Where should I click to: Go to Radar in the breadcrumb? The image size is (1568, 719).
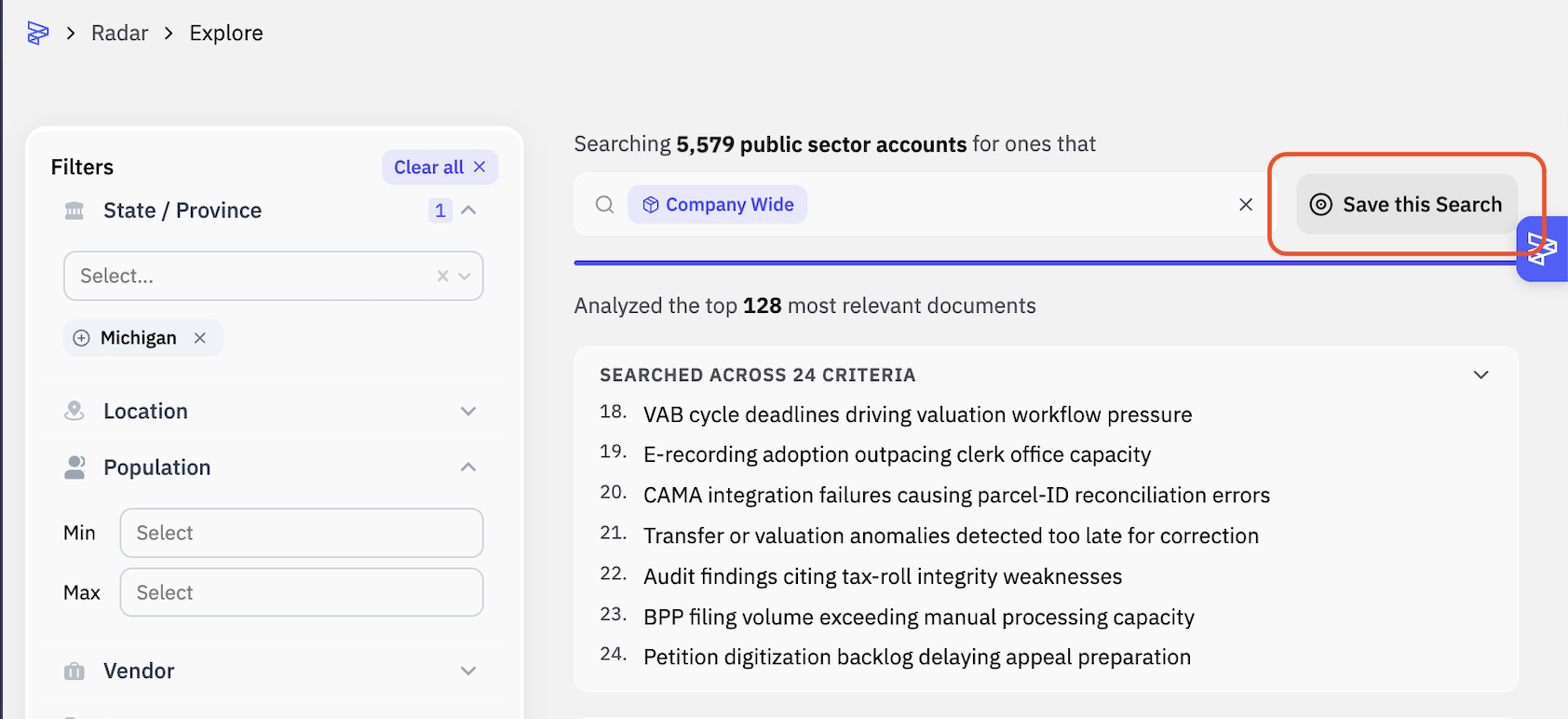click(x=119, y=34)
